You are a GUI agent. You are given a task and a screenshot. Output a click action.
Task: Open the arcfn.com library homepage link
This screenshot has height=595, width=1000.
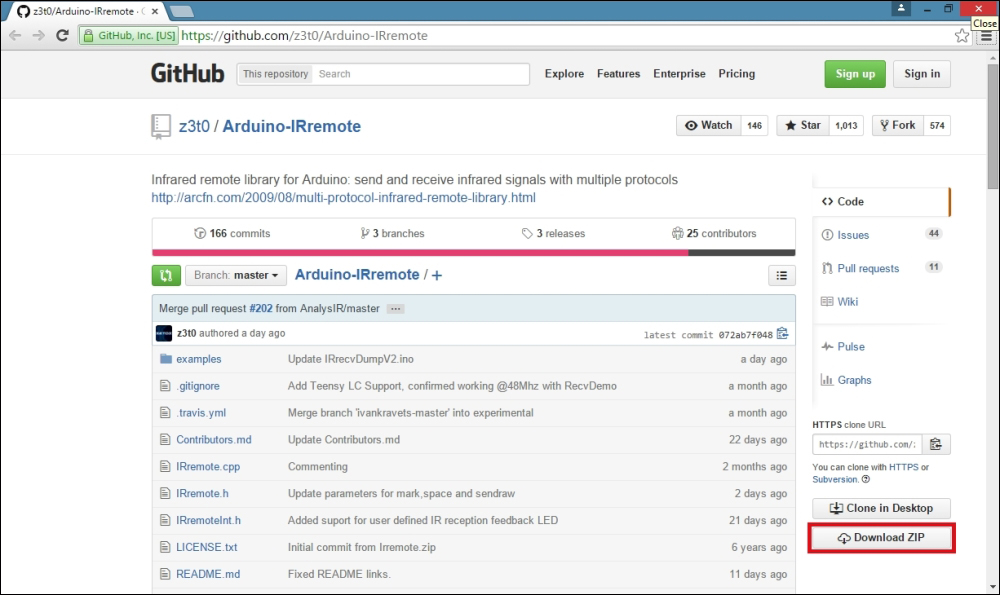tap(343, 198)
